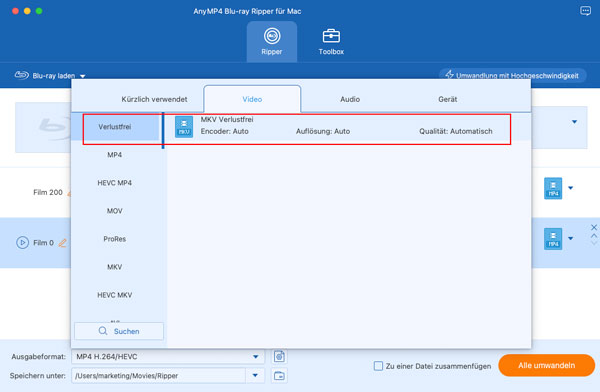The image size is (600, 392).
Task: Toggle Zu einer Datei zusammenfügen checkbox
Action: click(378, 366)
